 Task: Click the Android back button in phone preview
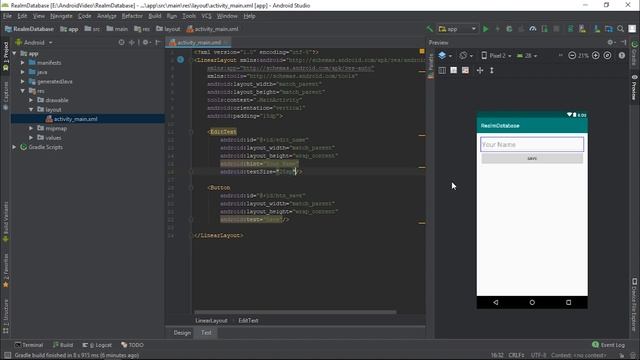tap(496, 302)
